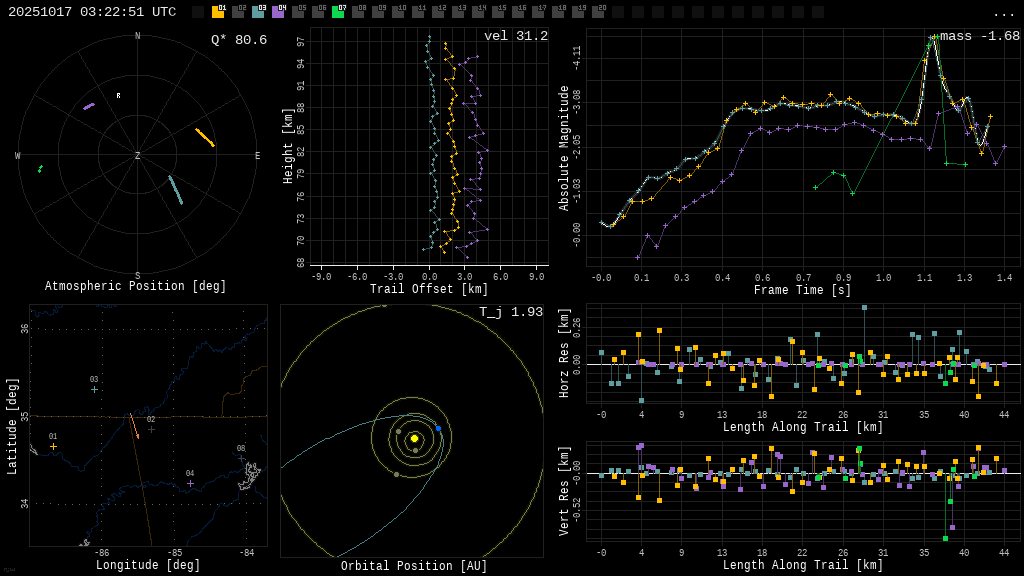Enable the inactive station 02 box
Image resolution: width=1024 pixels, height=576 pixels.
(238, 12)
